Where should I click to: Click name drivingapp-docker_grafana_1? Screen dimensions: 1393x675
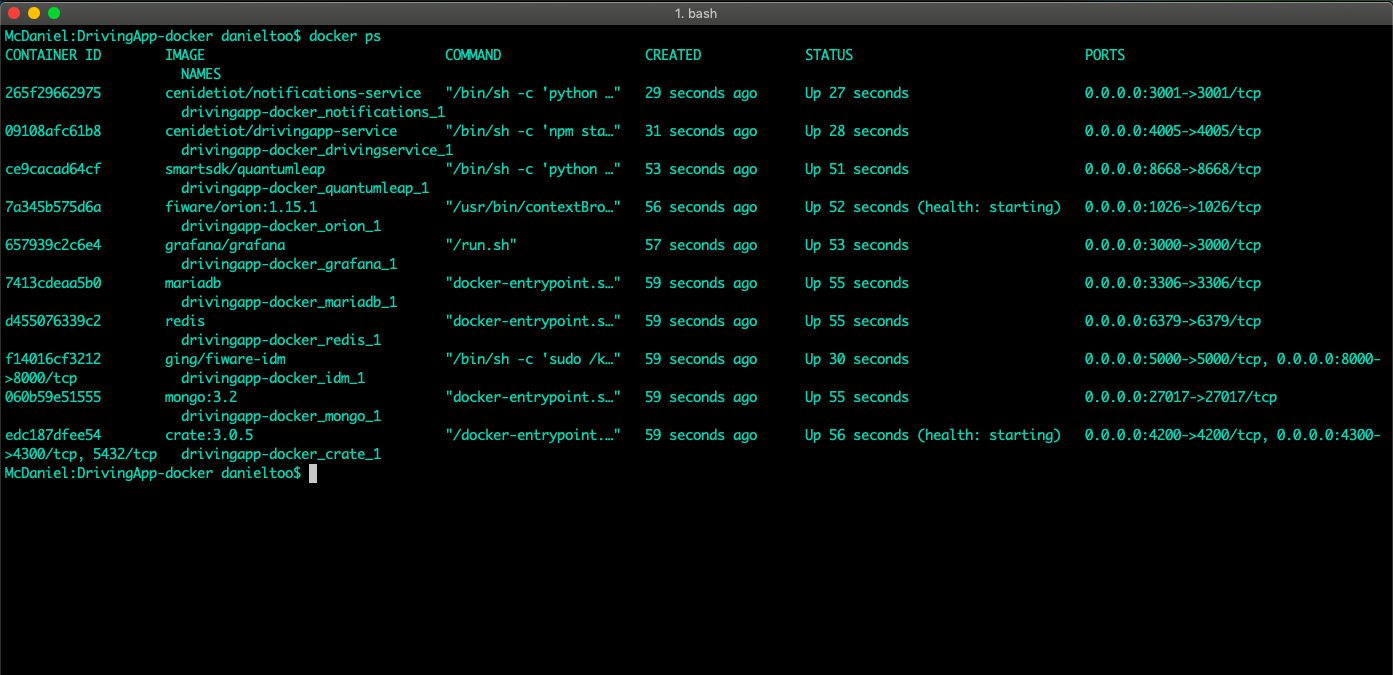[x=289, y=264]
